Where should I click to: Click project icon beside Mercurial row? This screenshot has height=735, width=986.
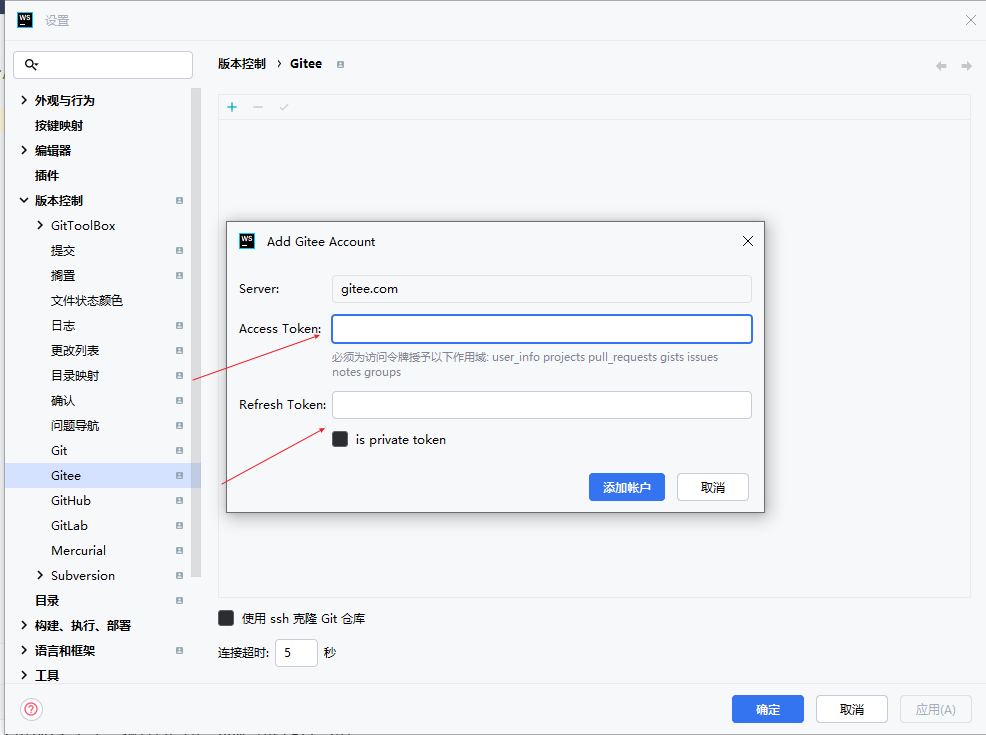click(x=179, y=551)
